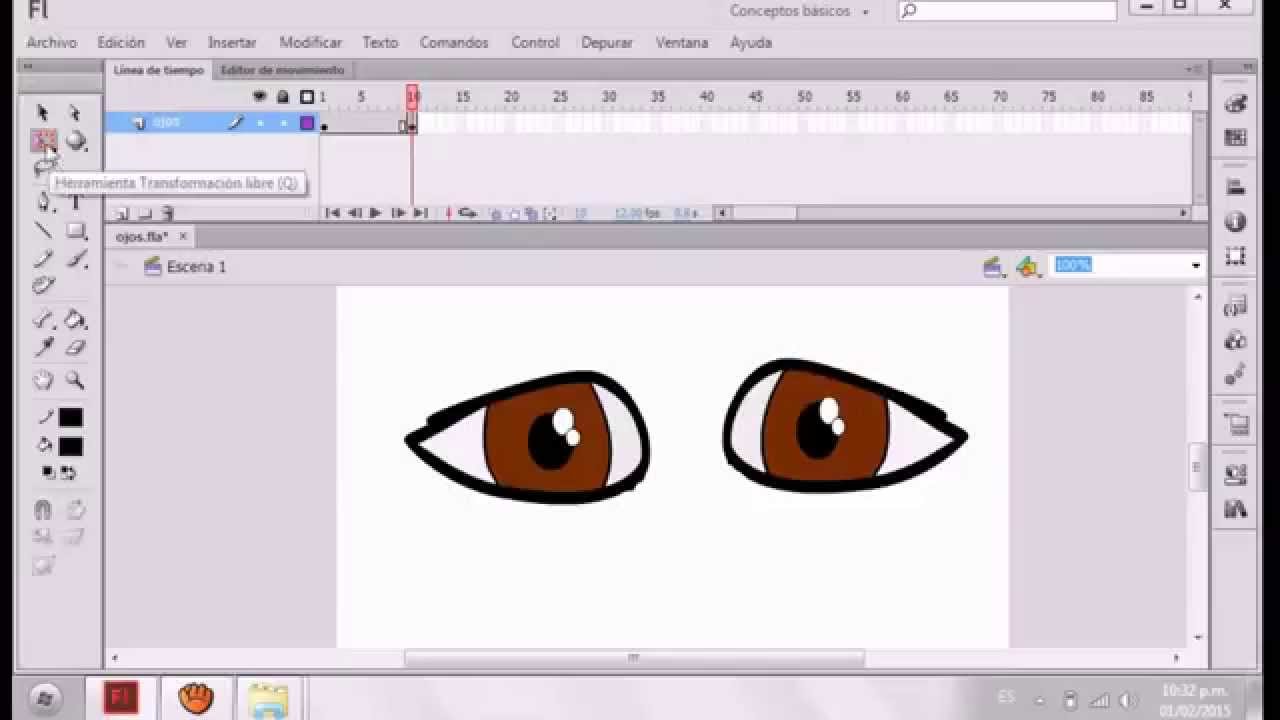Select the Zoom magnifier tool
This screenshot has width=1280, height=720.
pyautogui.click(x=75, y=380)
